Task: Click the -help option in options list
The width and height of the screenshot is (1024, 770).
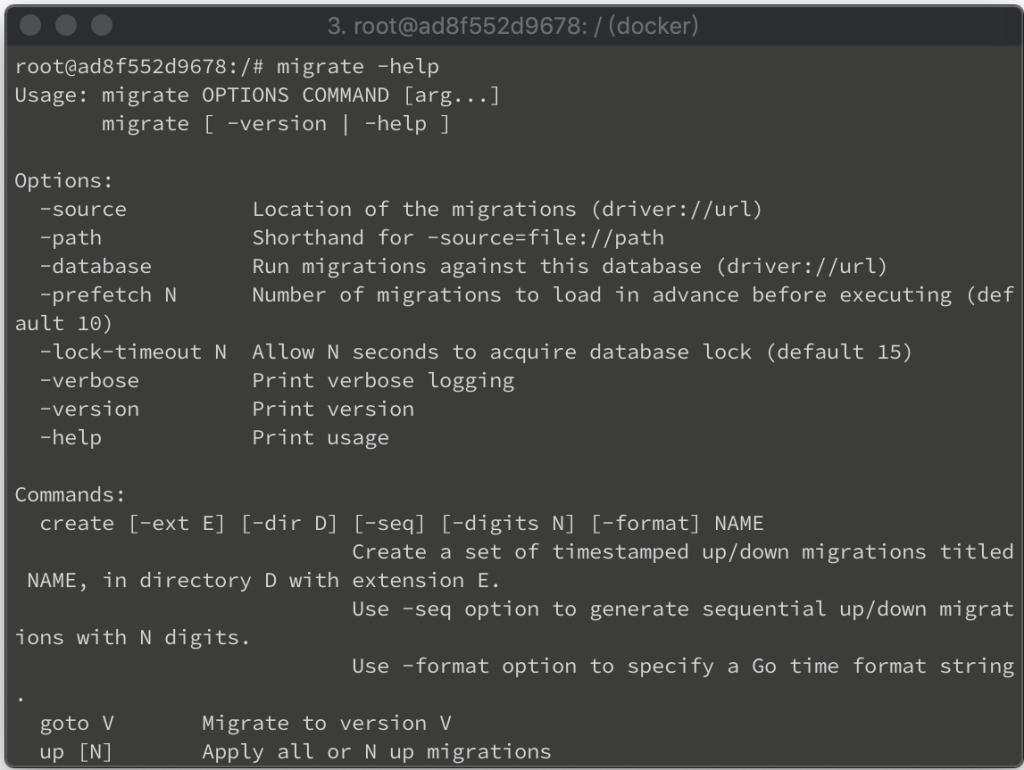Action: click(x=71, y=438)
